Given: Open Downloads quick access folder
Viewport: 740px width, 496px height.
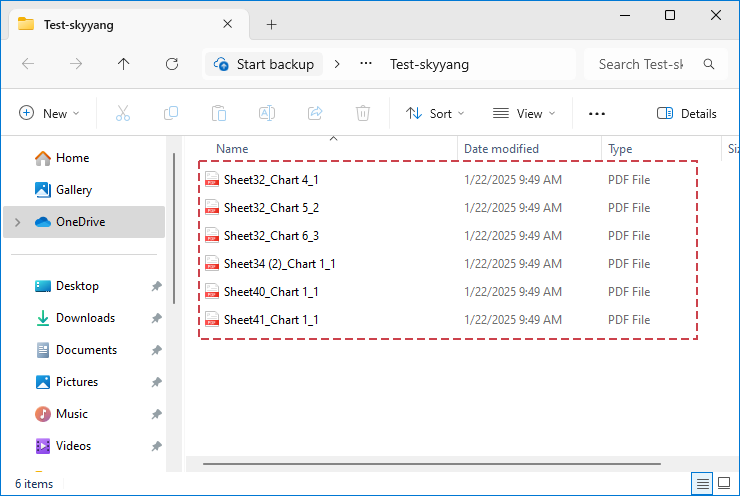Looking at the screenshot, I should 85,318.
